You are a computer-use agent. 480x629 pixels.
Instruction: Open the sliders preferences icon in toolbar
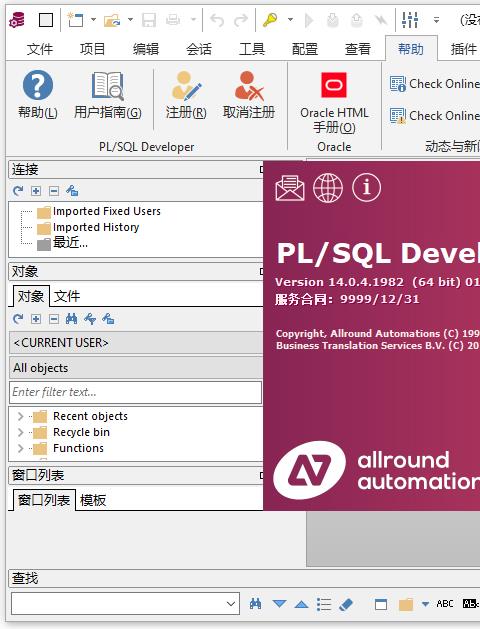[410, 19]
